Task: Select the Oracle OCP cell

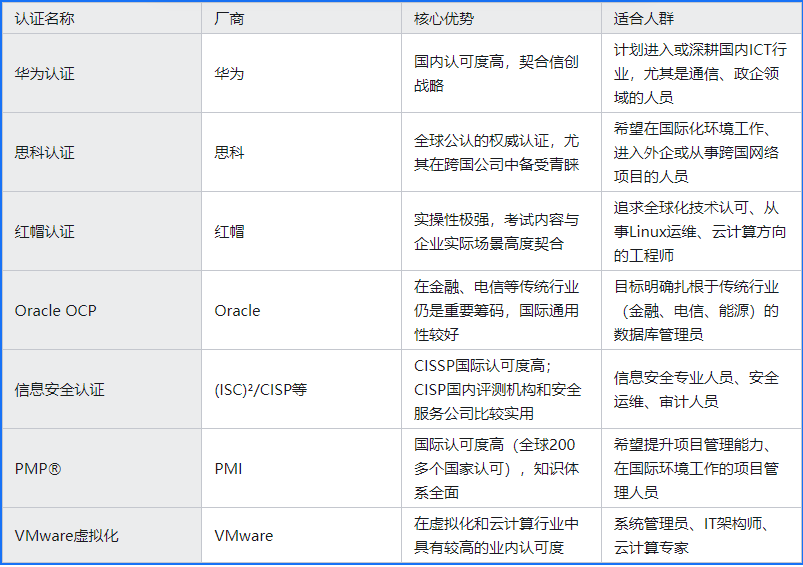Action: coord(102,310)
